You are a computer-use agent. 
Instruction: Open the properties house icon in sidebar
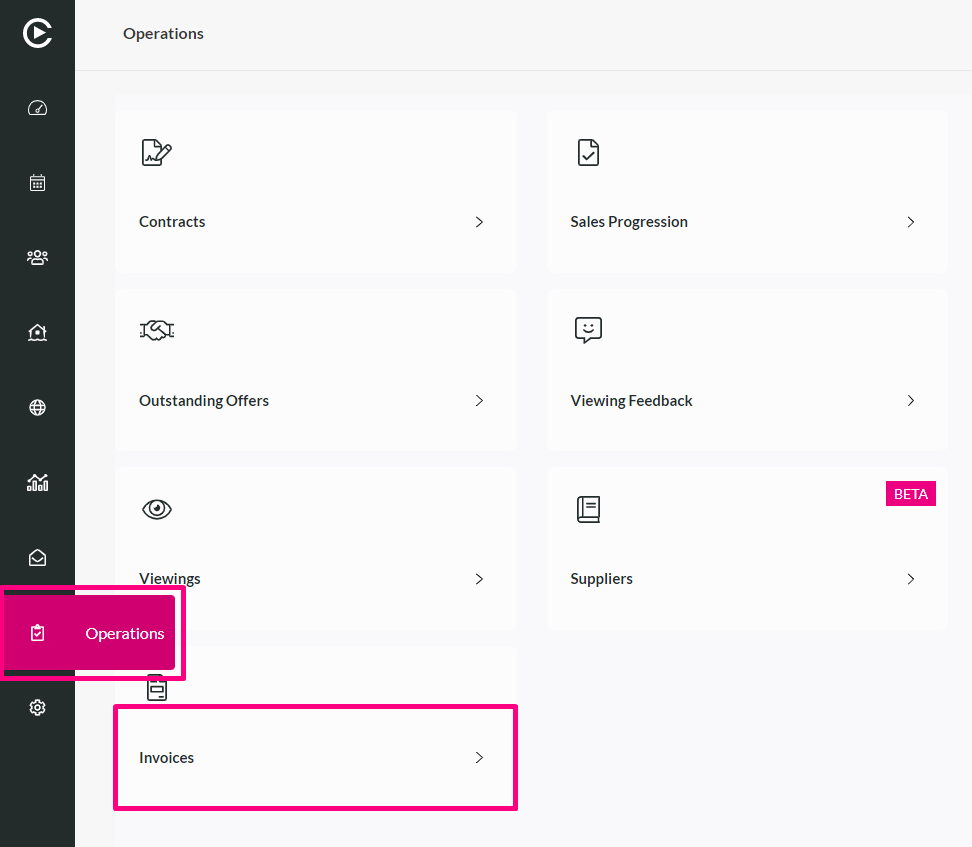coord(37,332)
